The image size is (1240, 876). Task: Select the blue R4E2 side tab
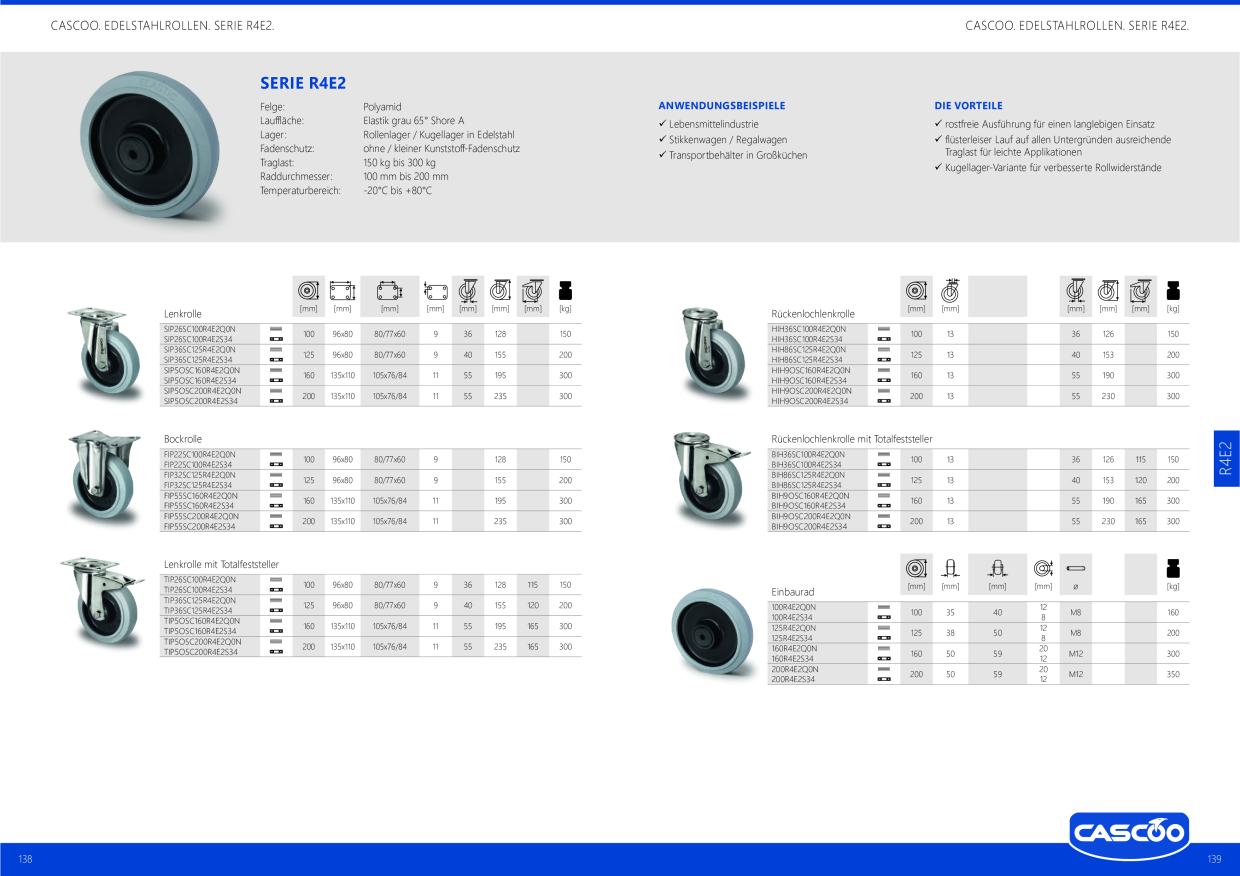pyautogui.click(x=1226, y=459)
